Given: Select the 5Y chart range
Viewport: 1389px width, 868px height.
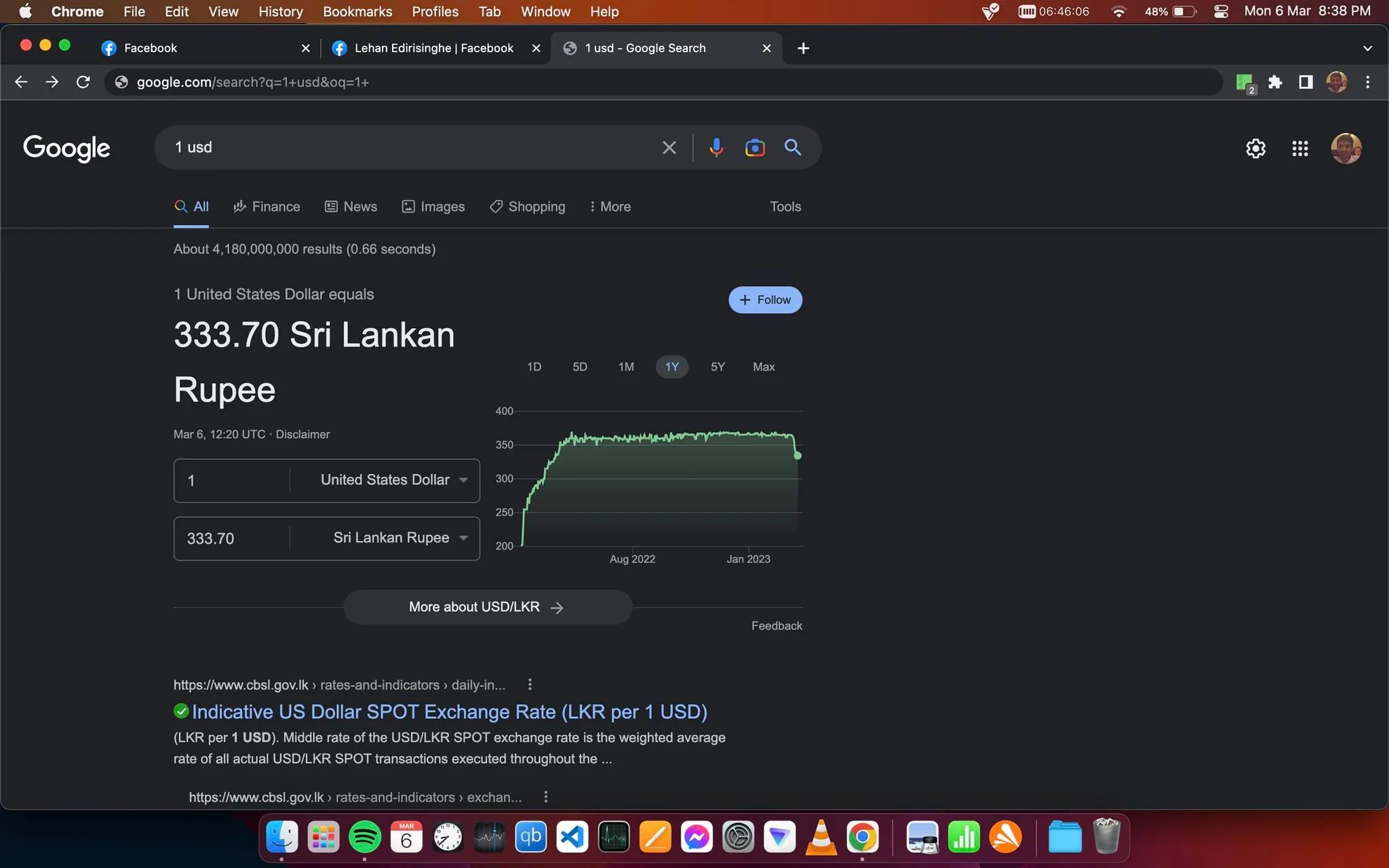Looking at the screenshot, I should [718, 367].
